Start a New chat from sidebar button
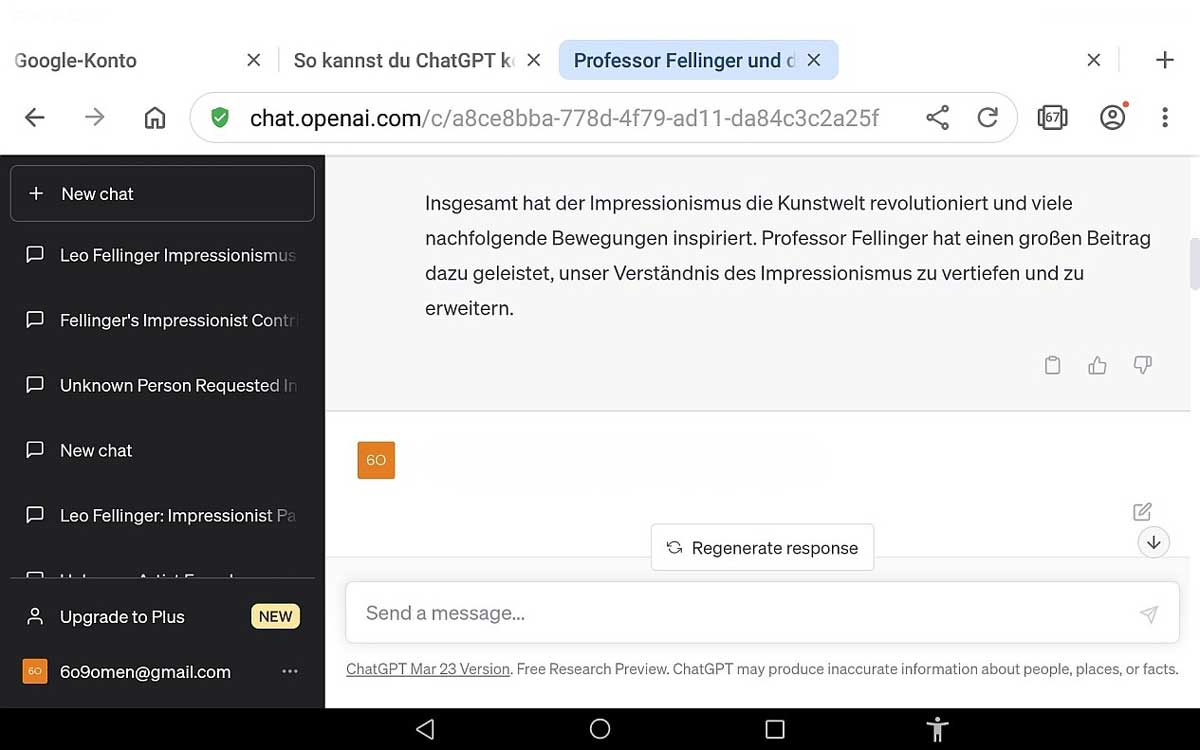The height and width of the screenshot is (750, 1200). (x=162, y=193)
